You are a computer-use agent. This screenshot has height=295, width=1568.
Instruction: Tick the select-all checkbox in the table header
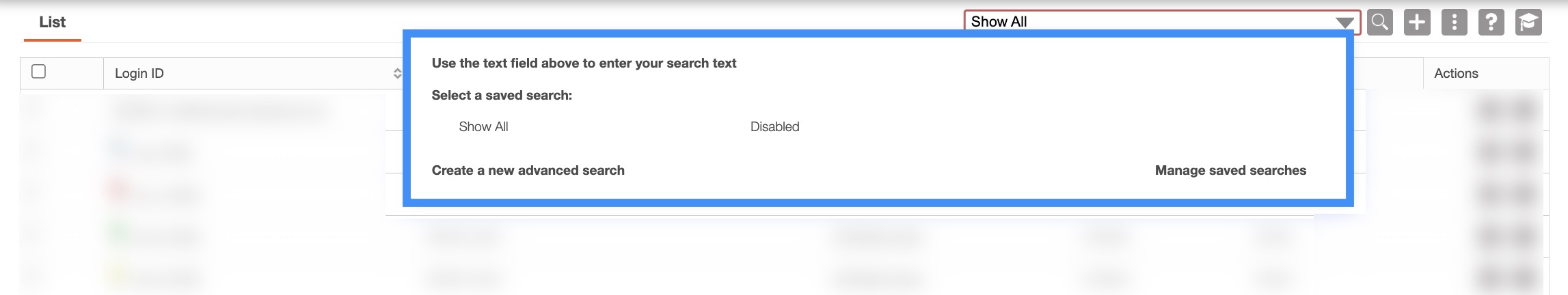coord(39,72)
